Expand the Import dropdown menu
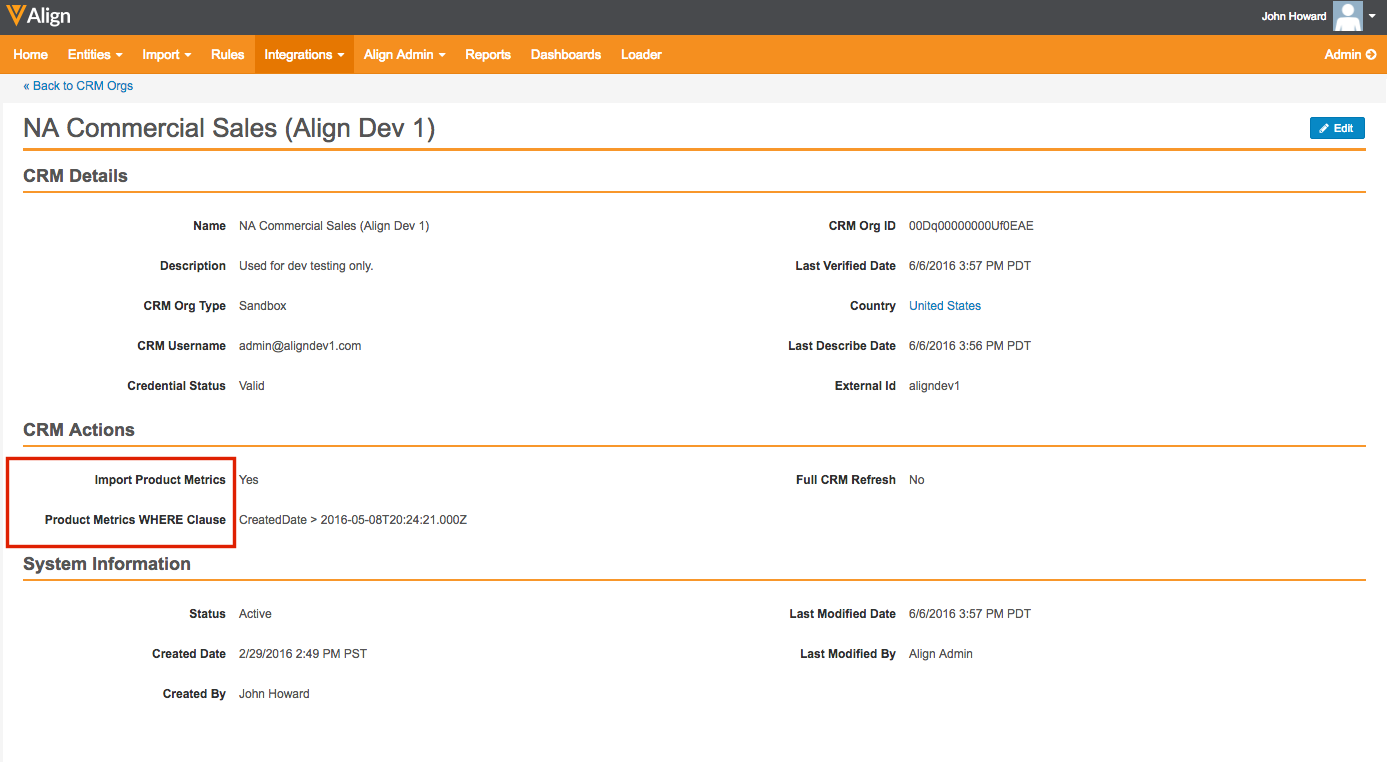Image resolution: width=1387 pixels, height=762 pixels. pyautogui.click(x=167, y=55)
